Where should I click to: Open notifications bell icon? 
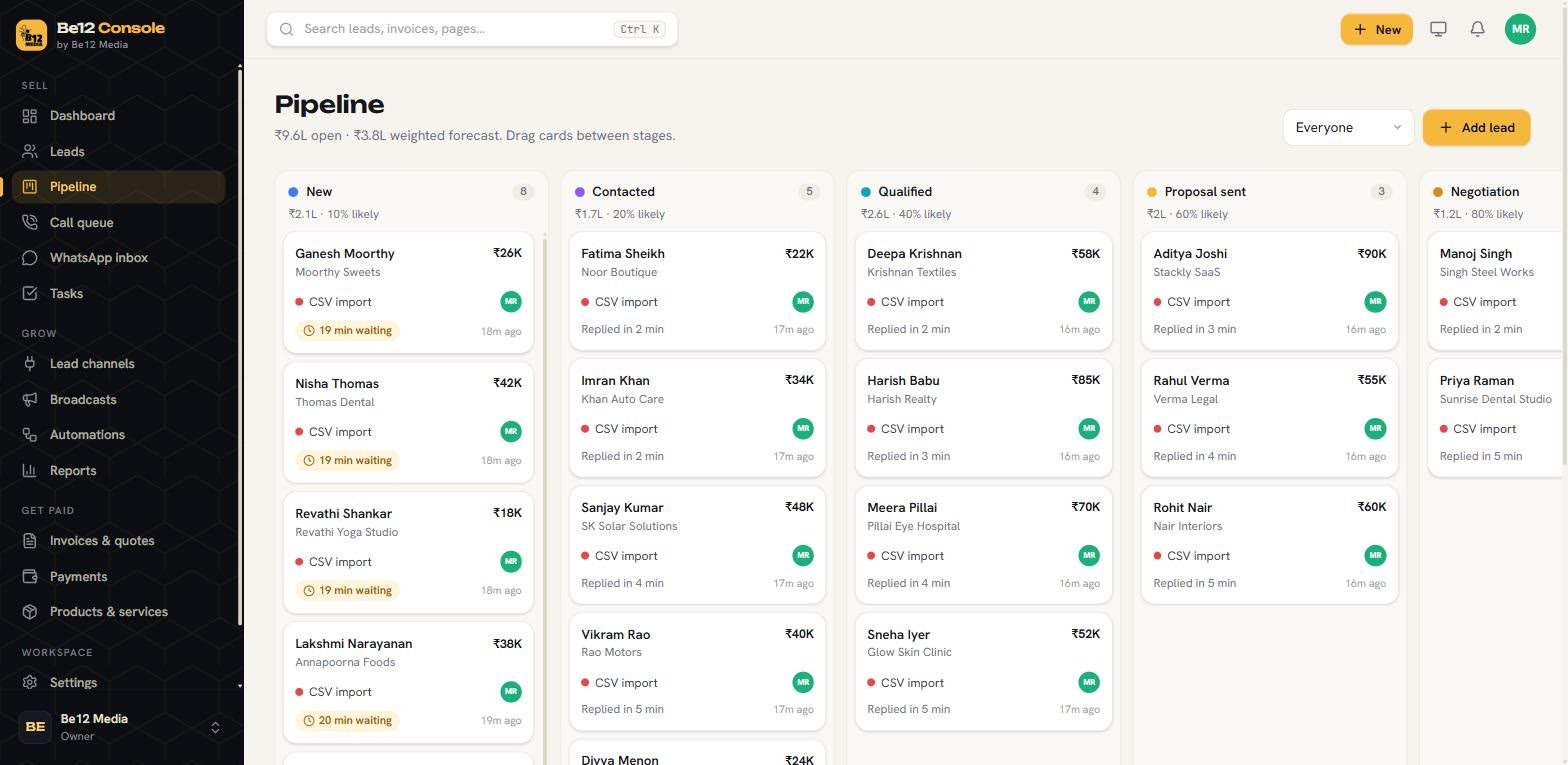[x=1477, y=29]
